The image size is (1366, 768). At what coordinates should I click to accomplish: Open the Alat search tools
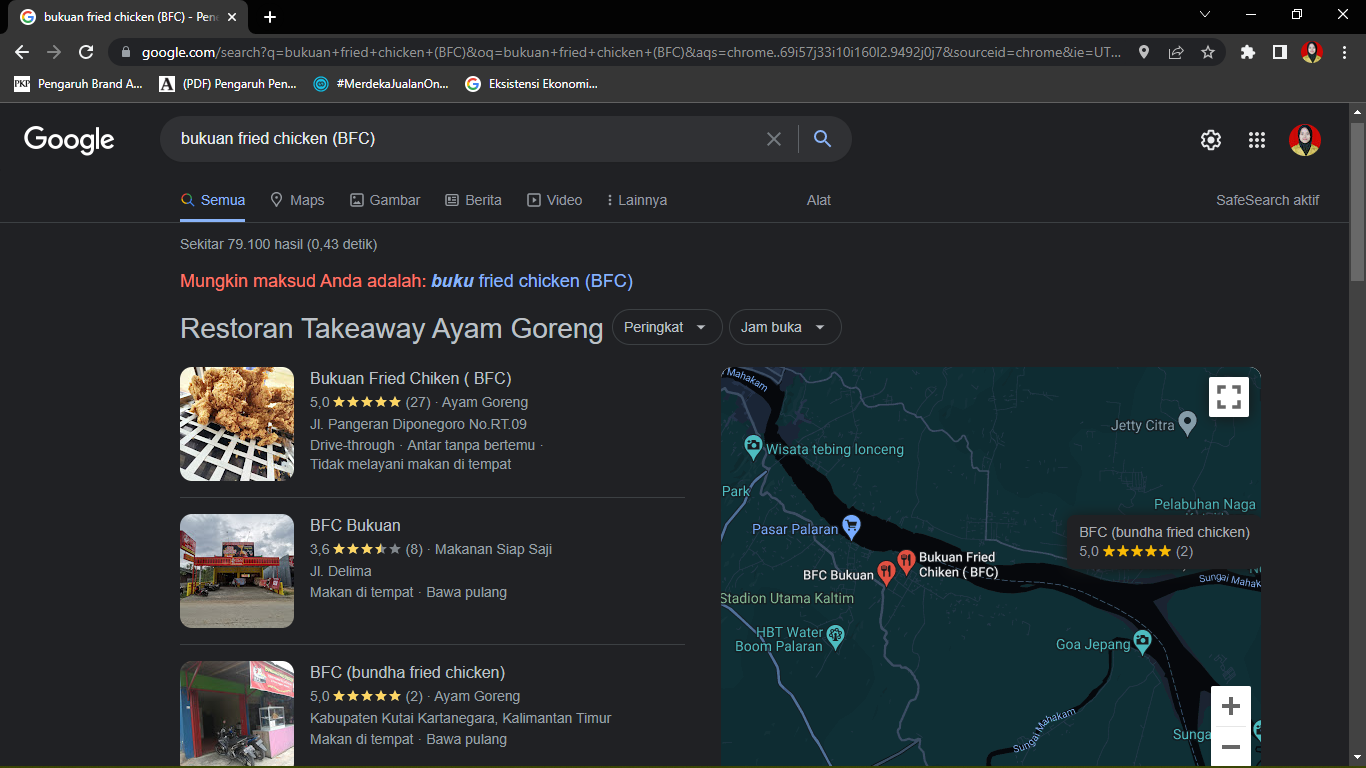pos(819,200)
